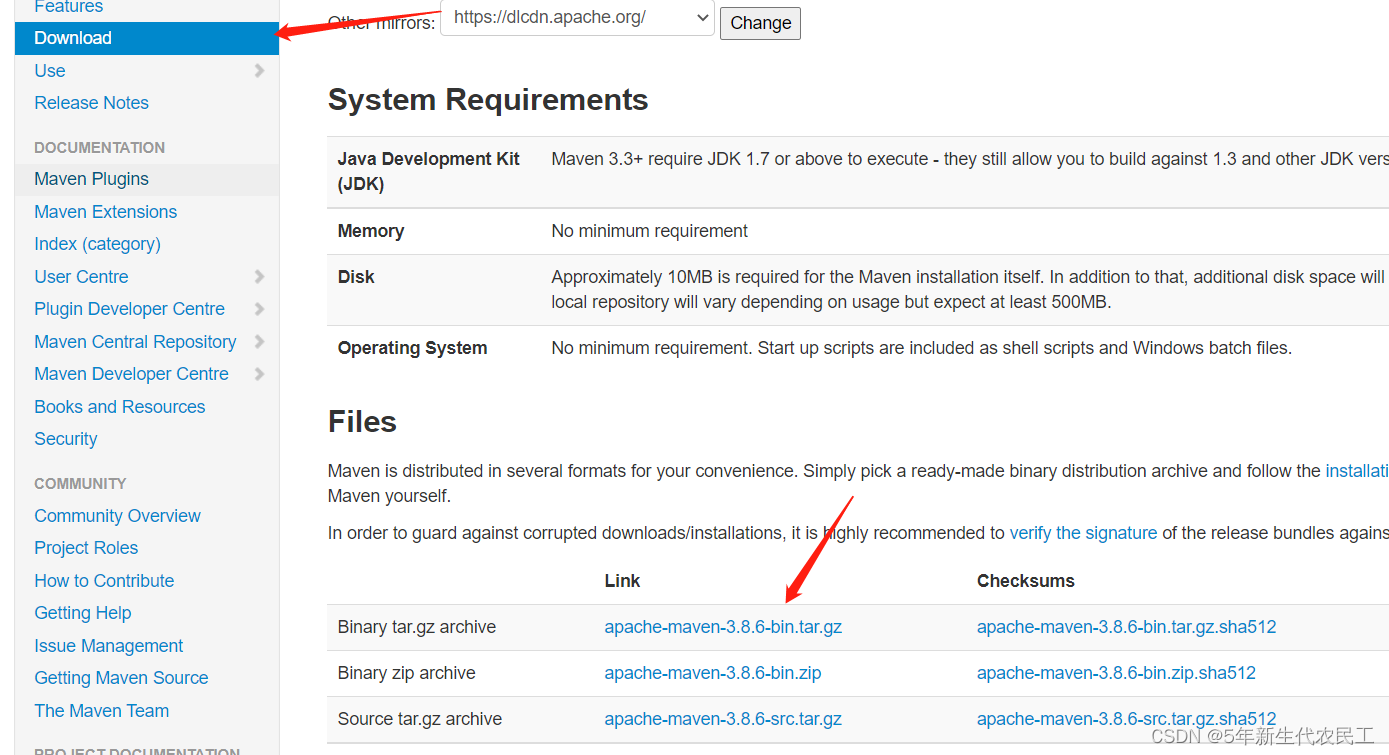The height and width of the screenshot is (755, 1389).
Task: Open the User Centre link
Action: coord(81,277)
